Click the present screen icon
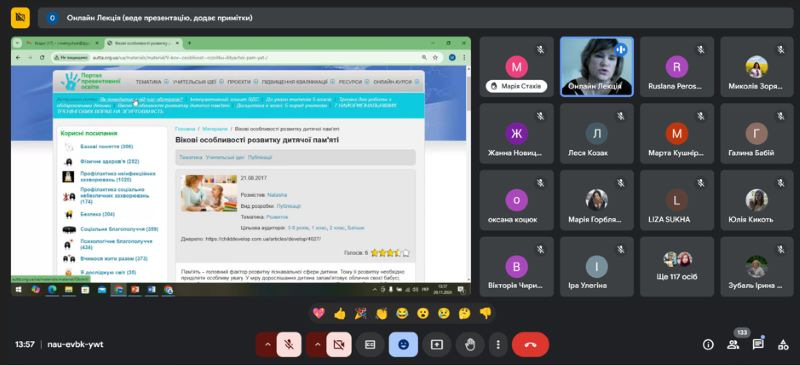The height and width of the screenshot is (365, 800). point(437,345)
